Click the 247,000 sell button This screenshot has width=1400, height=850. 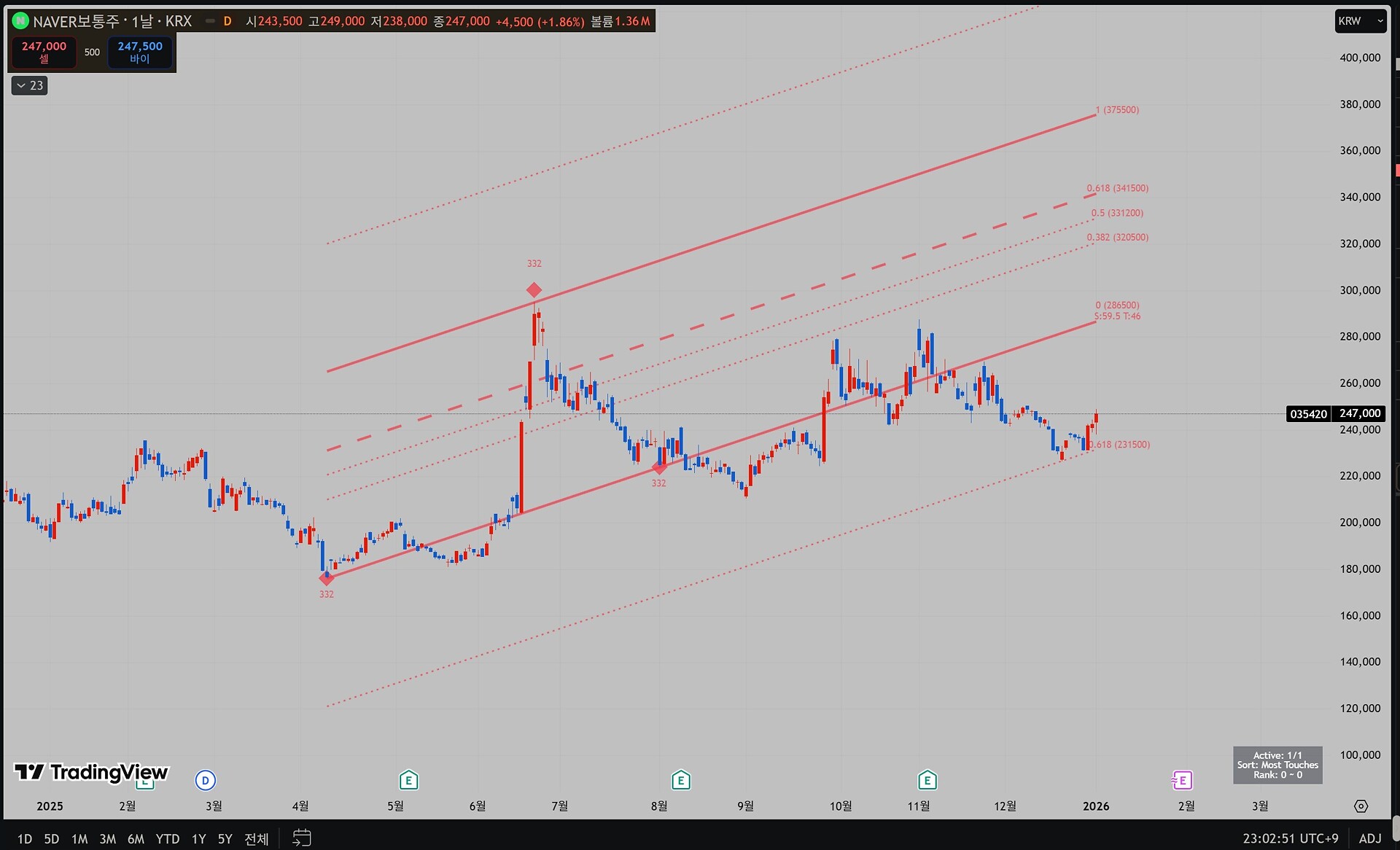coord(44,52)
